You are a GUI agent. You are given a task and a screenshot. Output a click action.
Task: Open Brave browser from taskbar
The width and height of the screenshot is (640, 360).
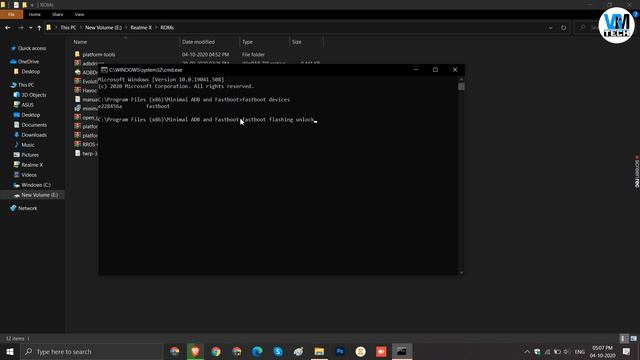point(195,351)
